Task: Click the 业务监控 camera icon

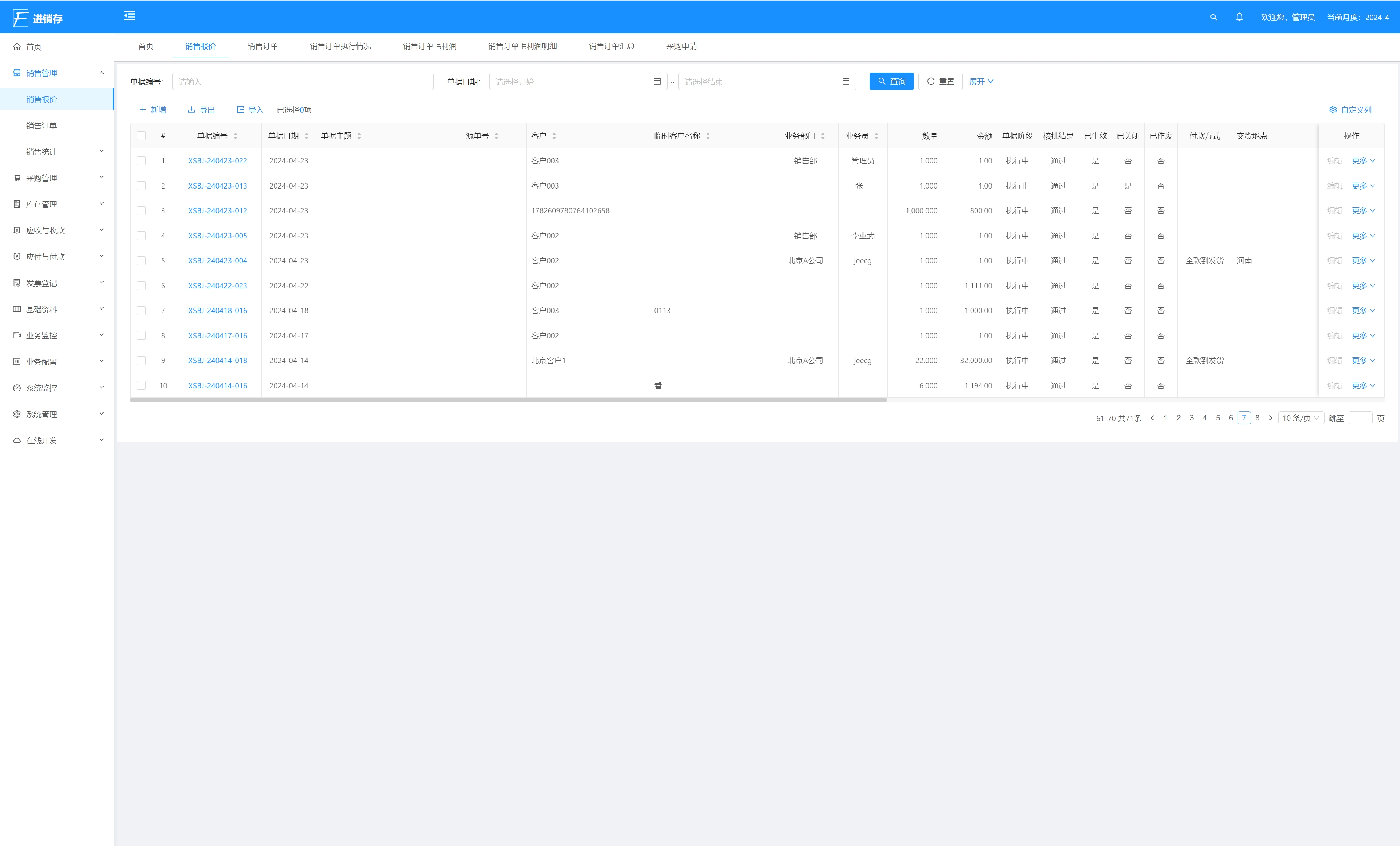Action: (17, 335)
